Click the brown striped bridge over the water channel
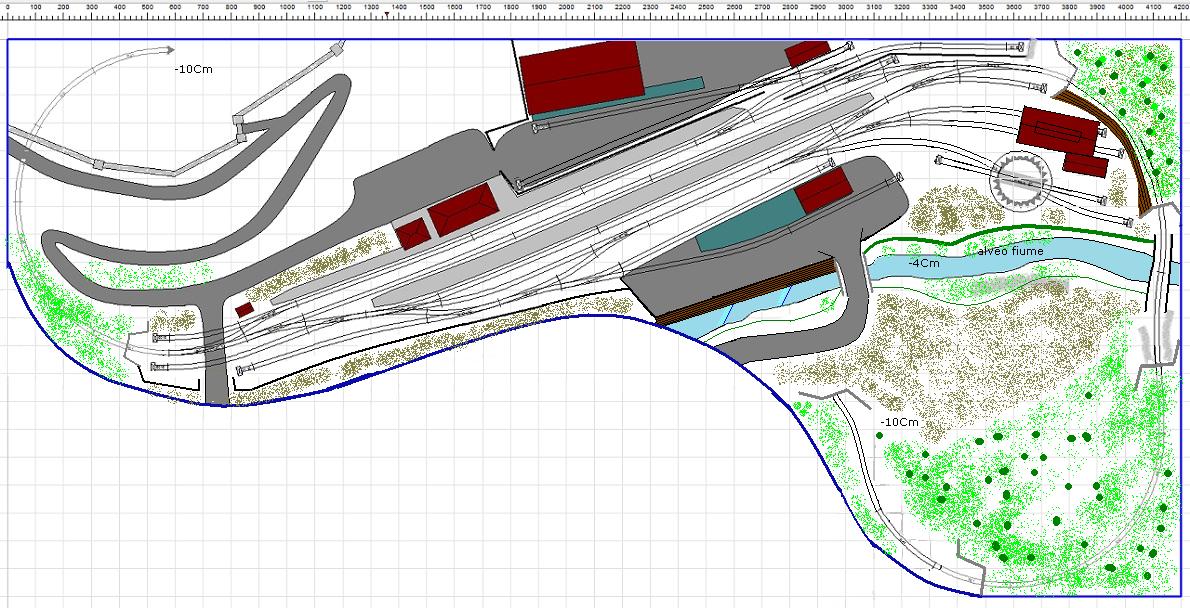Image resolution: width=1190 pixels, height=608 pixels. pos(745,291)
